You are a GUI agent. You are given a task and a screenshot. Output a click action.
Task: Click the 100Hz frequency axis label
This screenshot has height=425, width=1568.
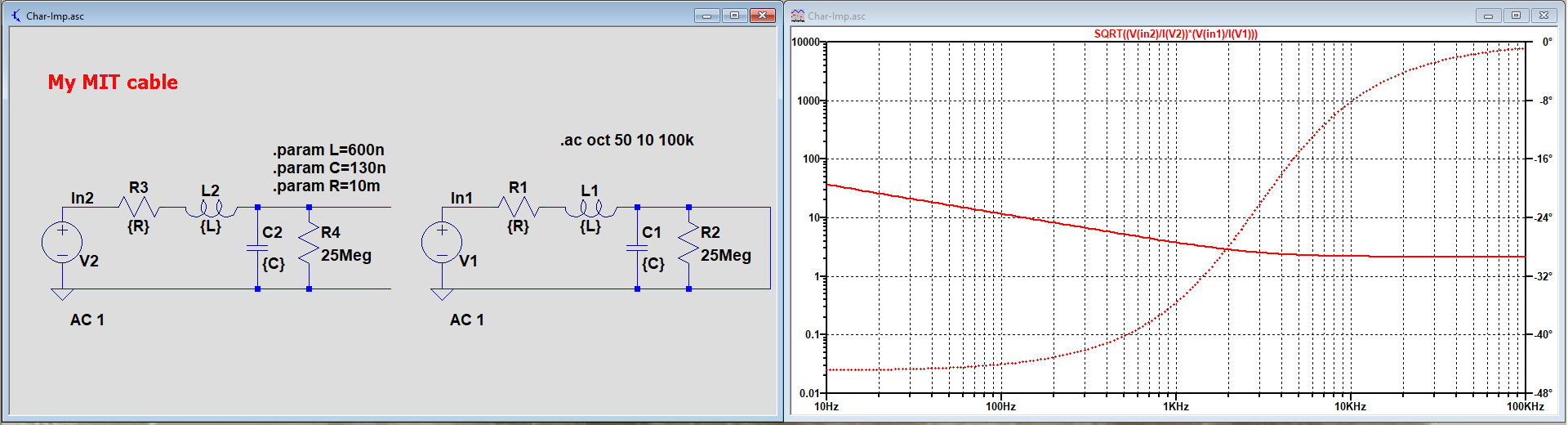coord(1000,406)
